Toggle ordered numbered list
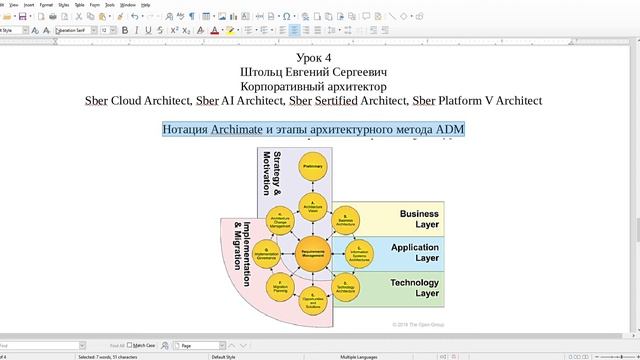Screen dimensions: 640x360 click(264, 30)
